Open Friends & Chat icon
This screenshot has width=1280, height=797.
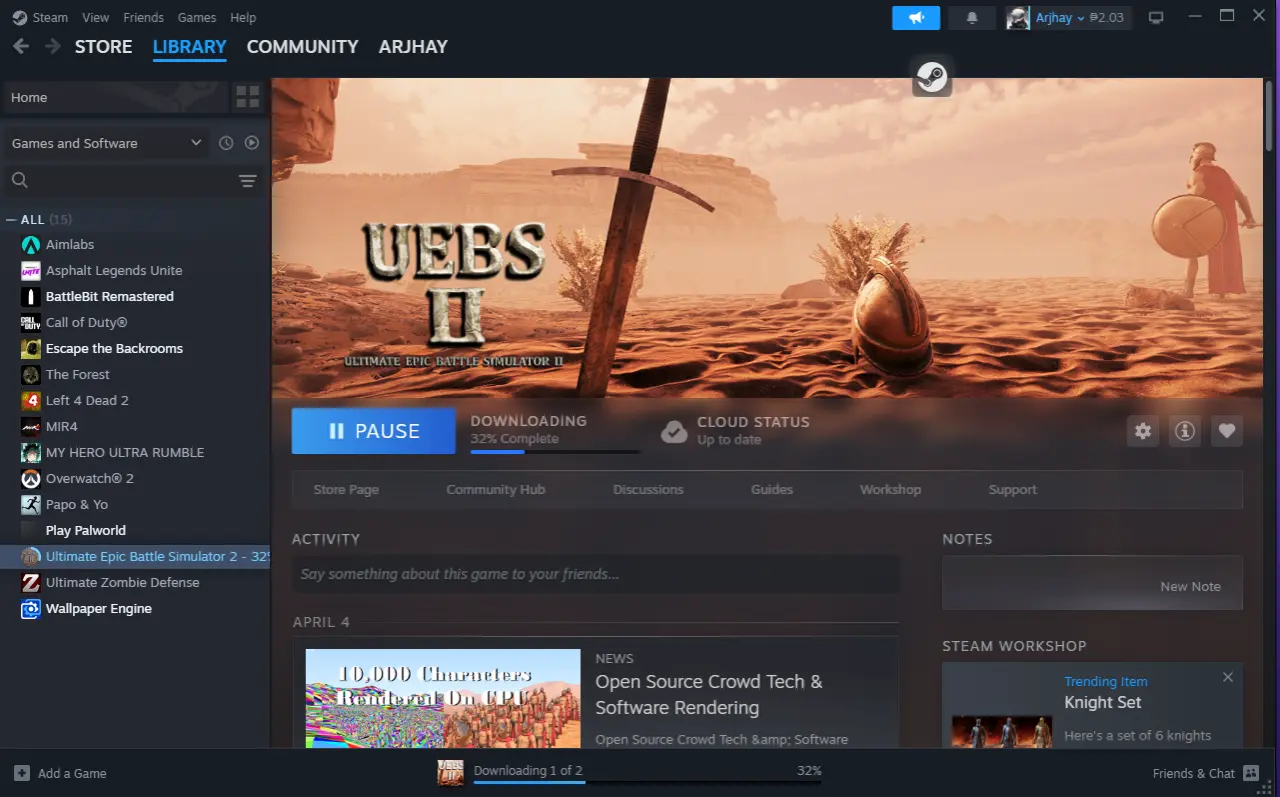1251,773
